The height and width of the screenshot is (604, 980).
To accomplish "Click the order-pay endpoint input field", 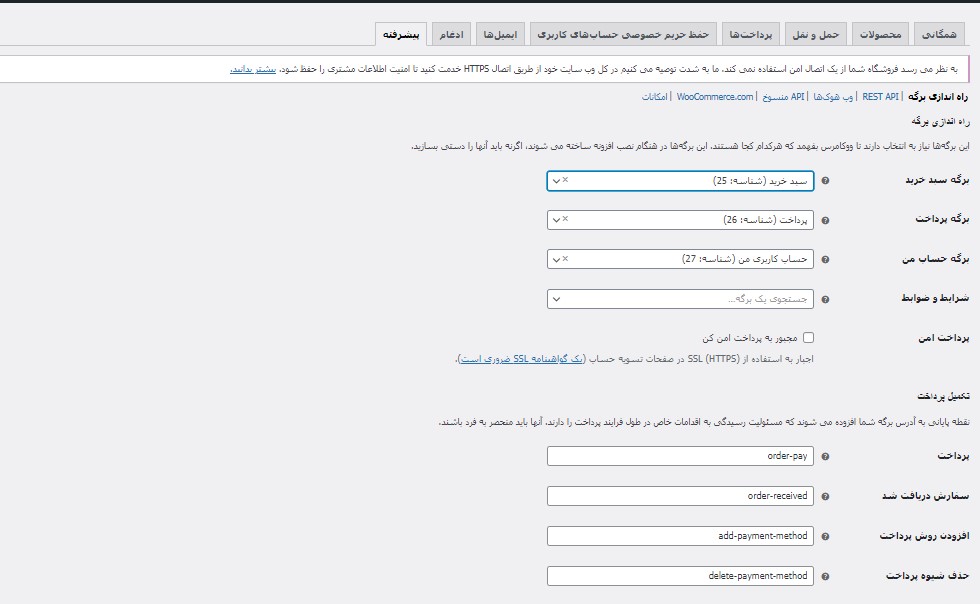I will point(680,456).
